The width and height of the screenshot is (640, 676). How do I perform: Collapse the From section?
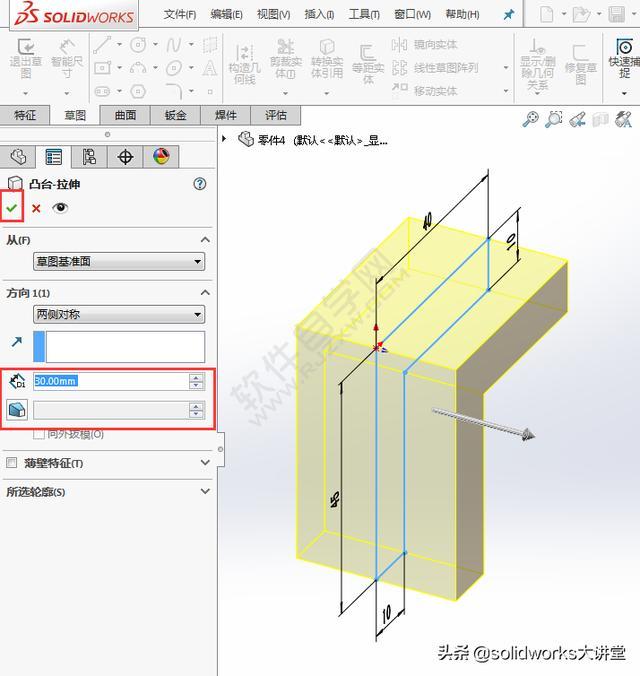205,240
